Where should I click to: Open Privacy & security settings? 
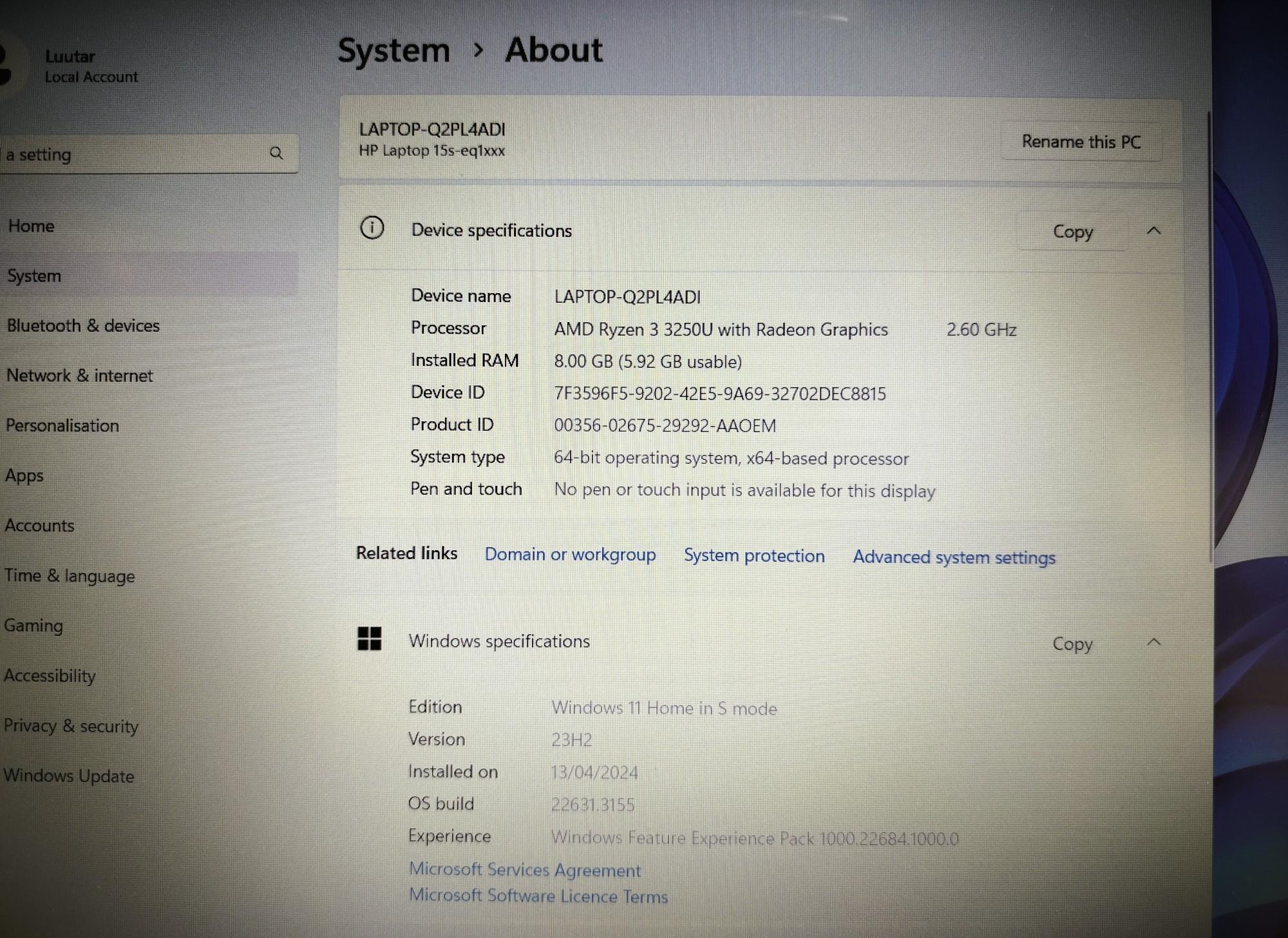71,725
